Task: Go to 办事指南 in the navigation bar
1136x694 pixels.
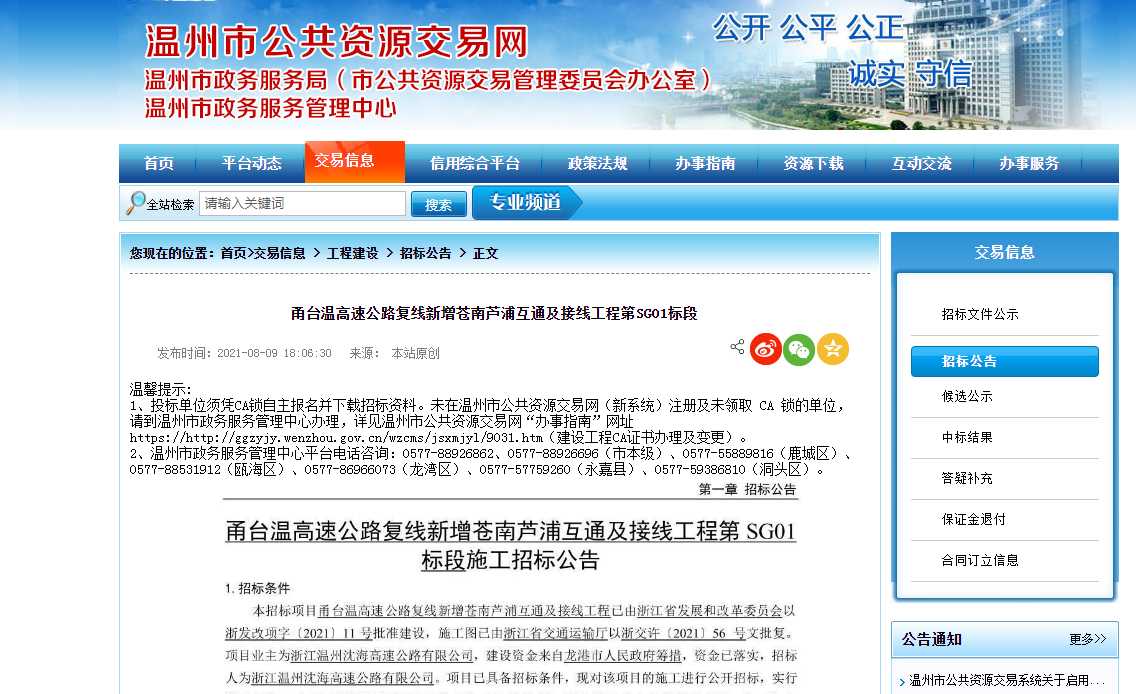Action: click(705, 163)
